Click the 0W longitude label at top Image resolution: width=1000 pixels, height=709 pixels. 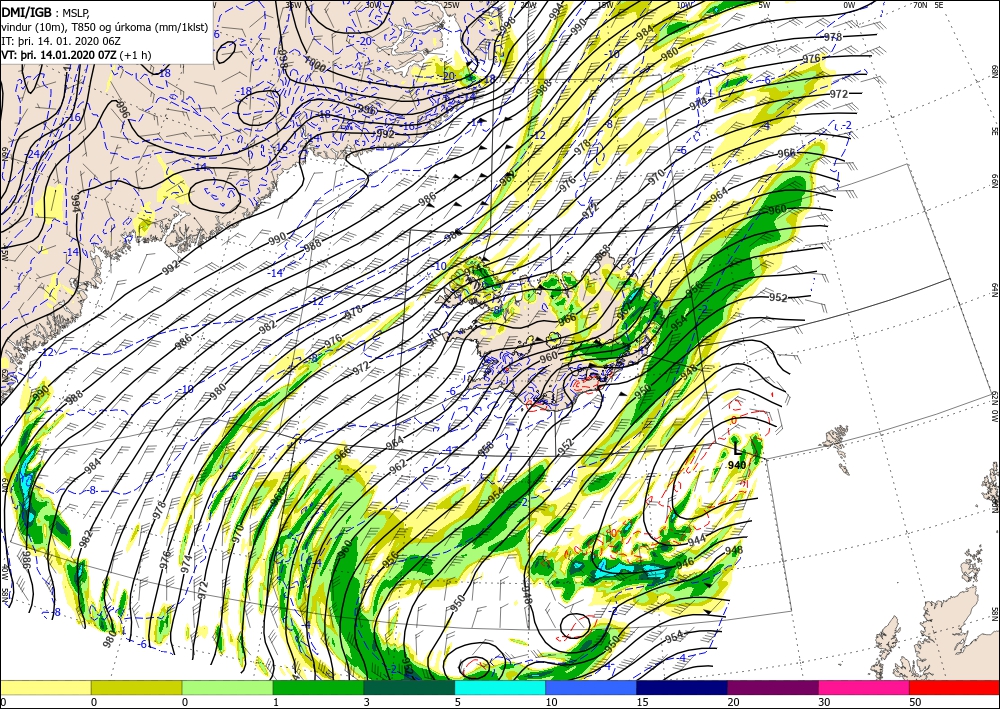click(849, 4)
